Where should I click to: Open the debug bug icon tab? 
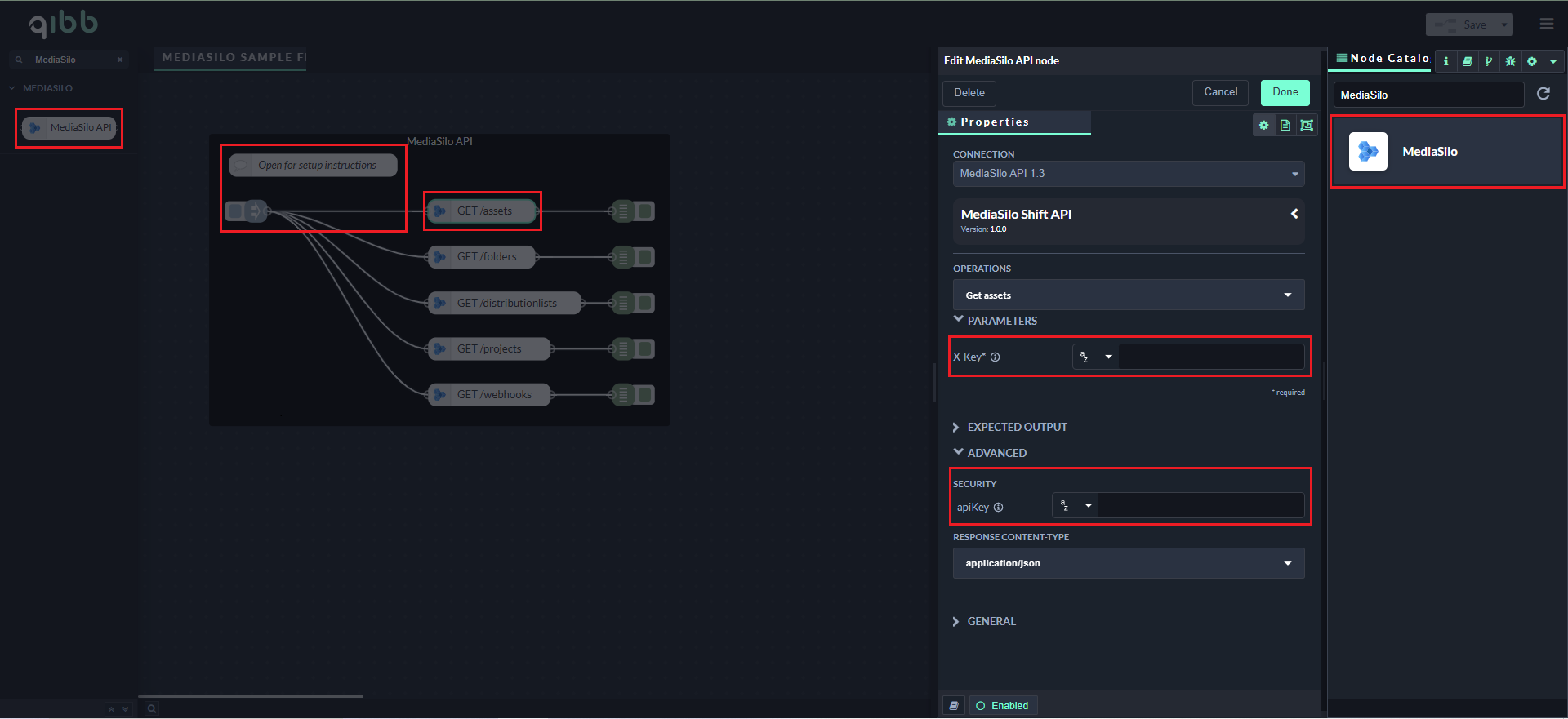coord(1510,61)
